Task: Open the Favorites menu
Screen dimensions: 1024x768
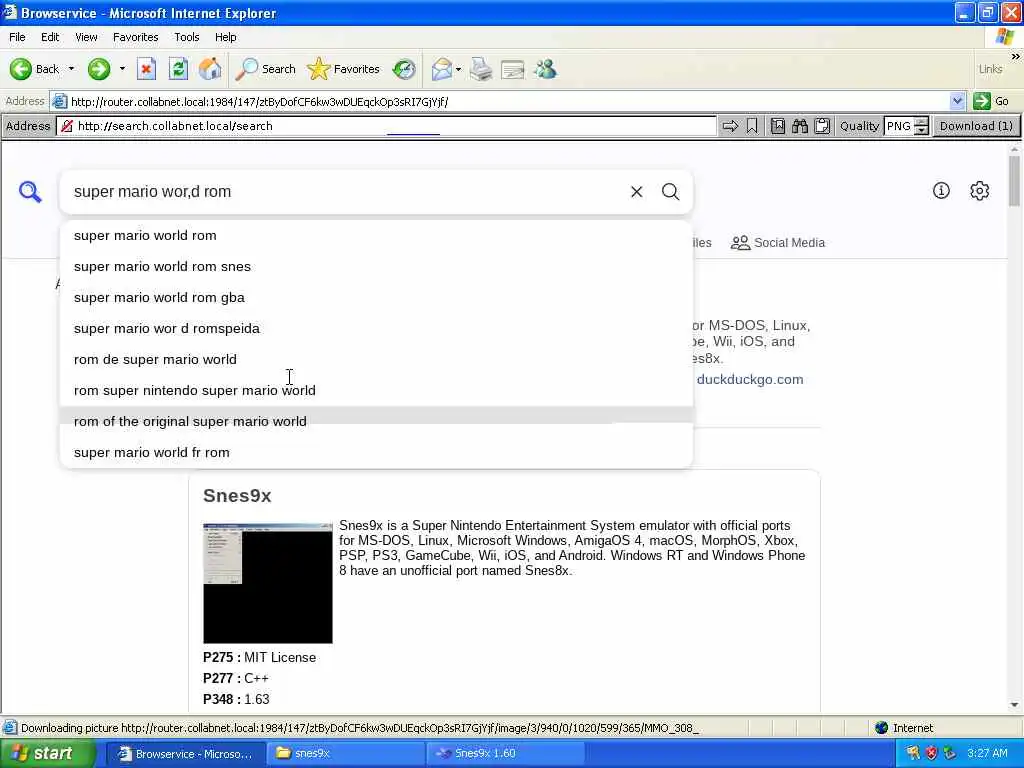Action: pos(135,37)
